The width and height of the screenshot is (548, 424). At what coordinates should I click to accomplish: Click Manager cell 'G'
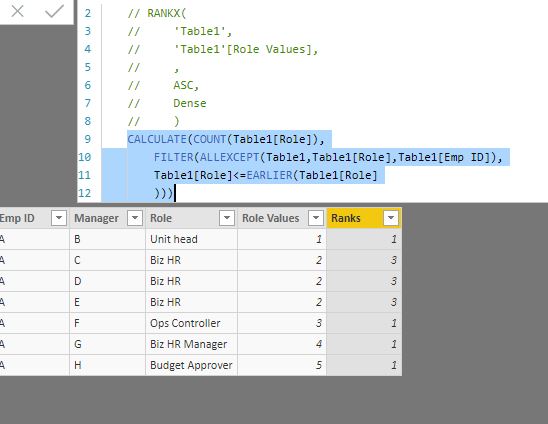click(x=107, y=344)
